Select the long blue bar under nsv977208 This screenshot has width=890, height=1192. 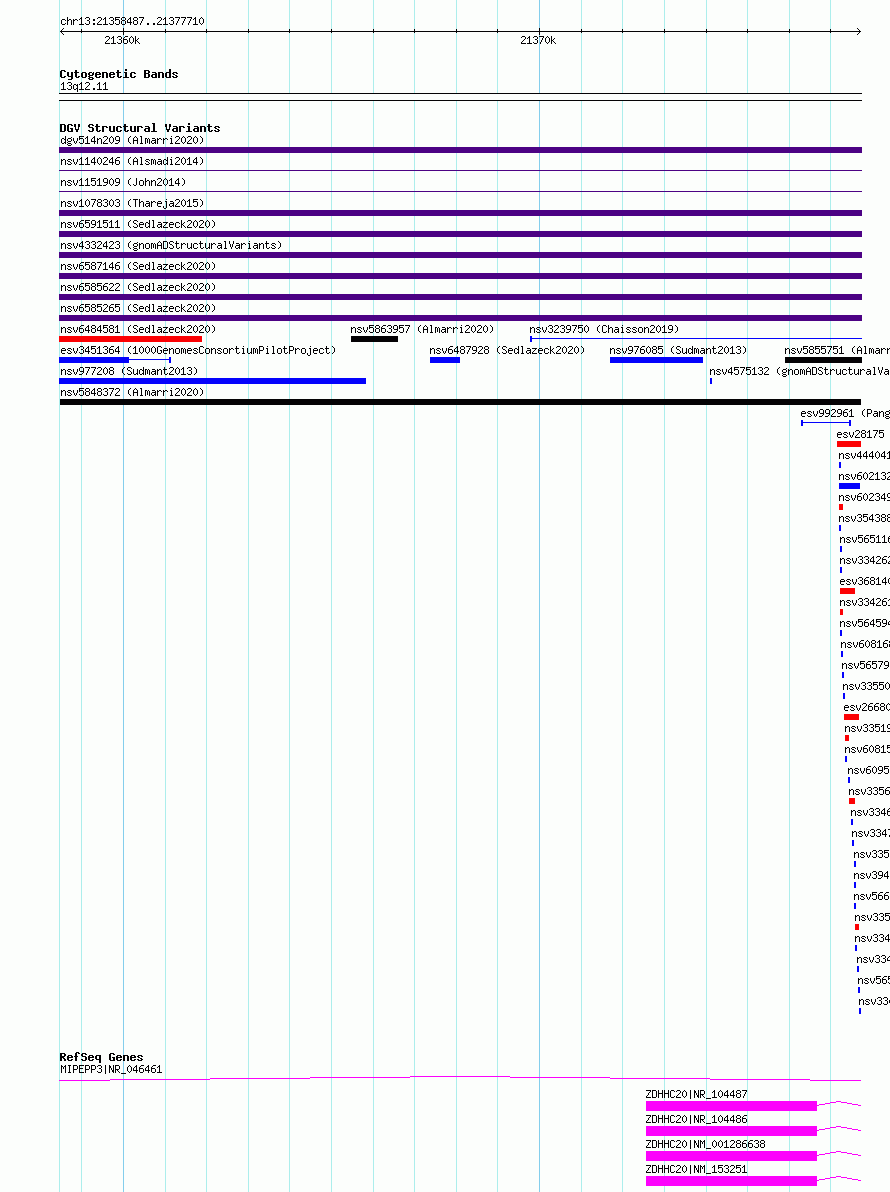pos(213,382)
